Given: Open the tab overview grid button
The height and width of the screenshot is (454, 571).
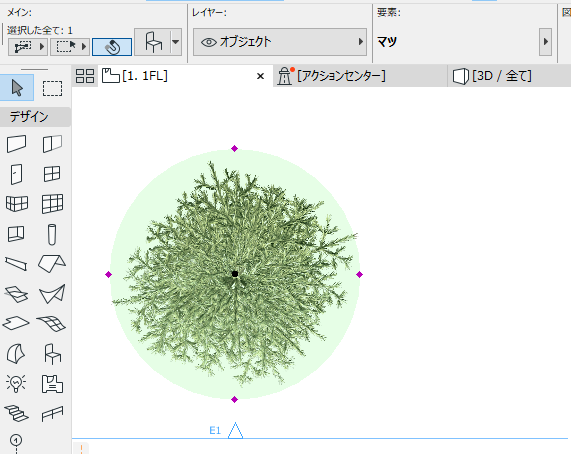Looking at the screenshot, I should pos(85,76).
